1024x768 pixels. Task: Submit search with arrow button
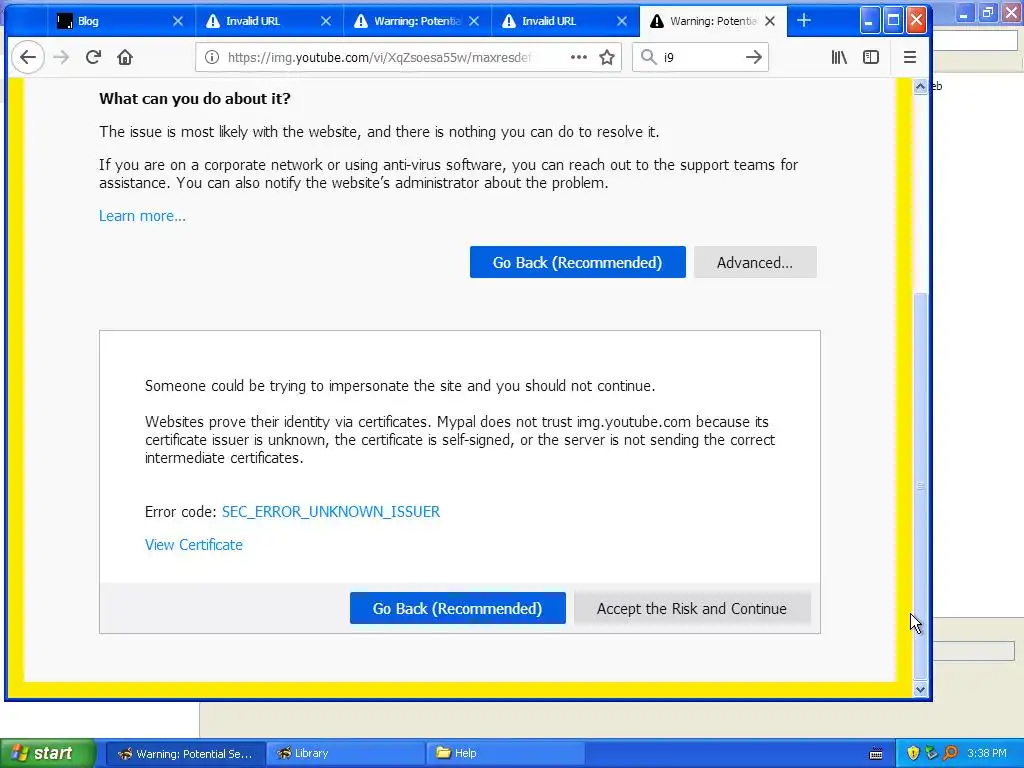click(x=754, y=57)
